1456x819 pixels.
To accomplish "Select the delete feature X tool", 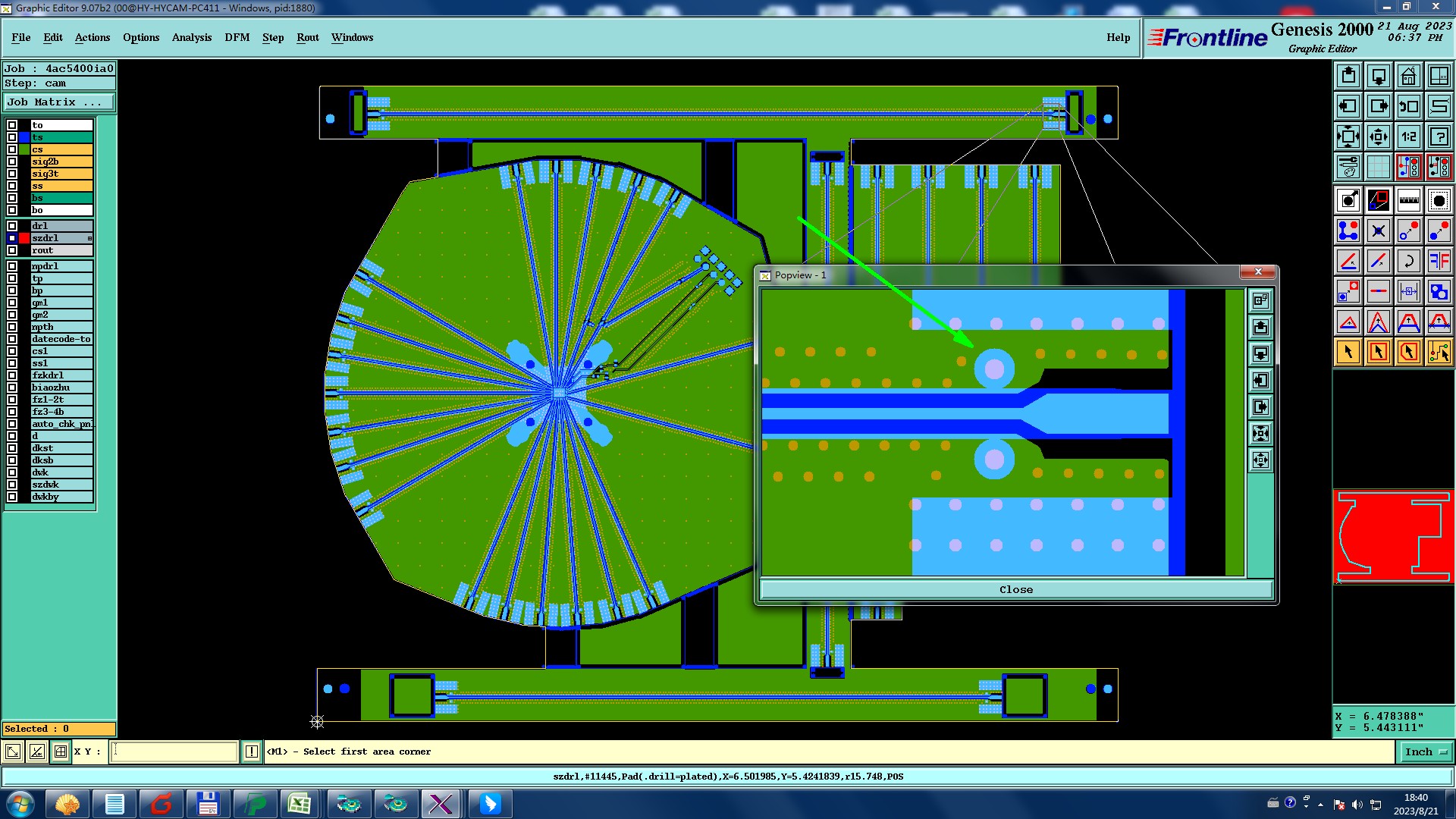I will point(1378,231).
